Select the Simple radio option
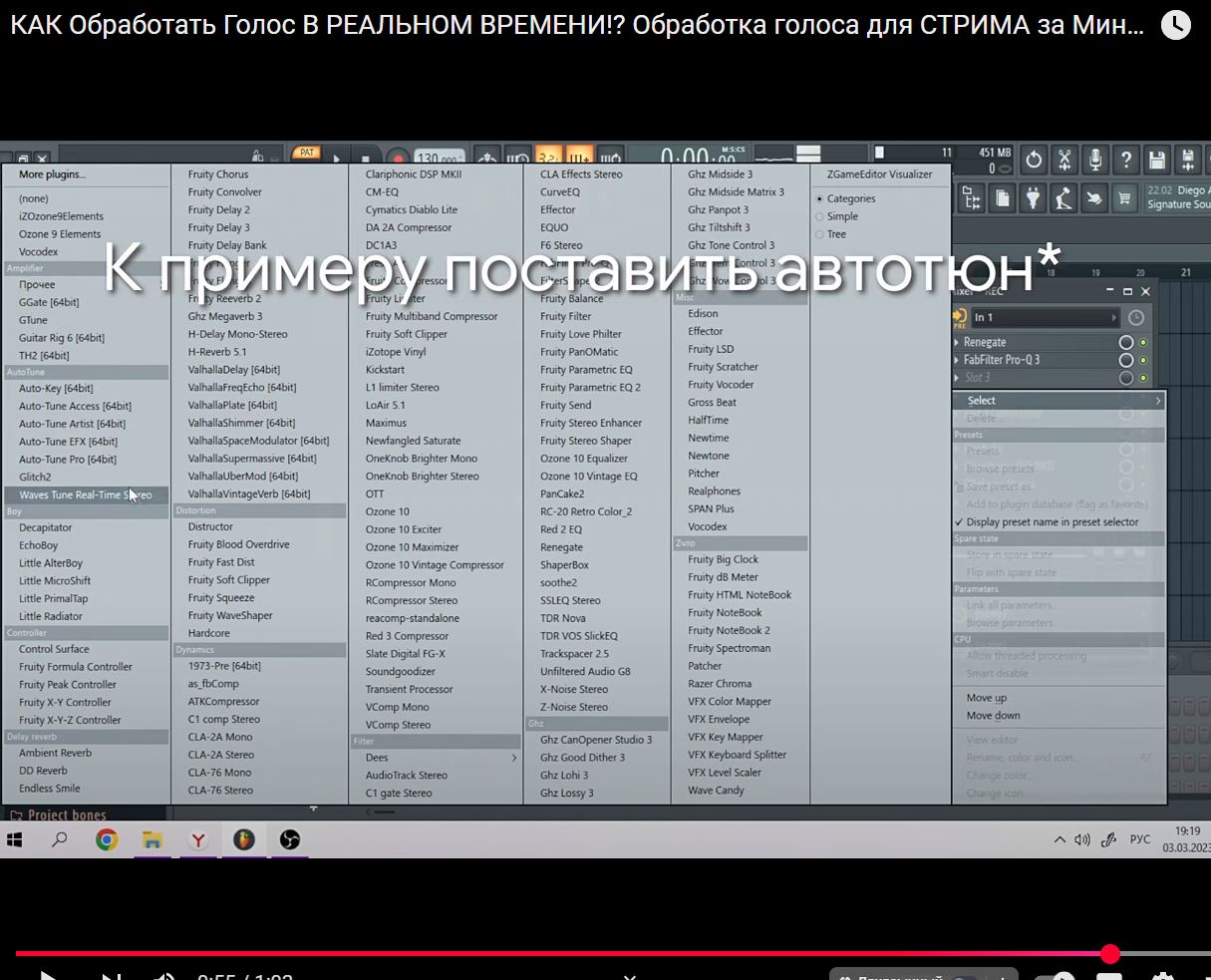 pos(820,216)
